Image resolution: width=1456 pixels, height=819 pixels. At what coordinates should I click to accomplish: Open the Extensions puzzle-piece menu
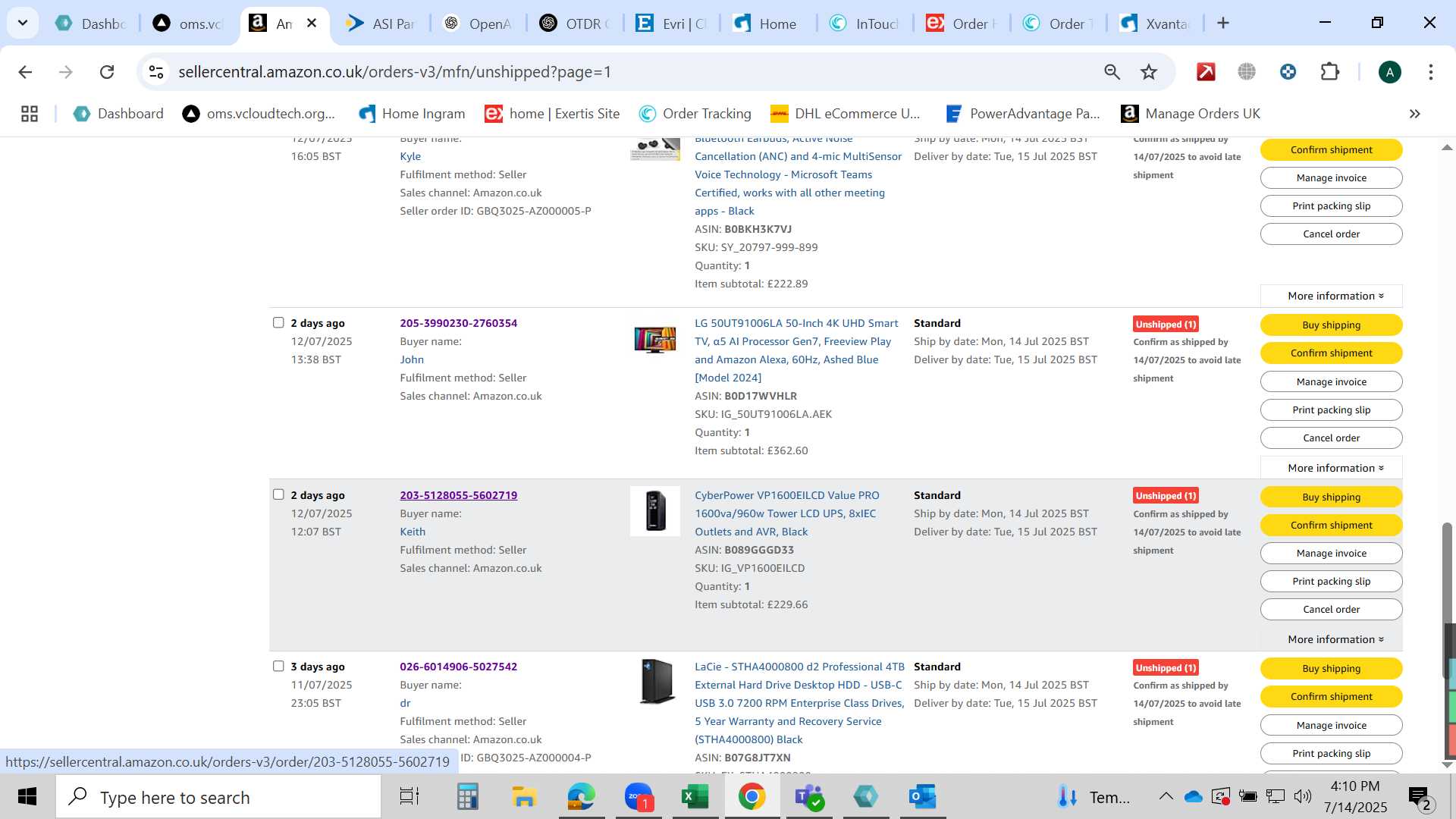click(1330, 72)
